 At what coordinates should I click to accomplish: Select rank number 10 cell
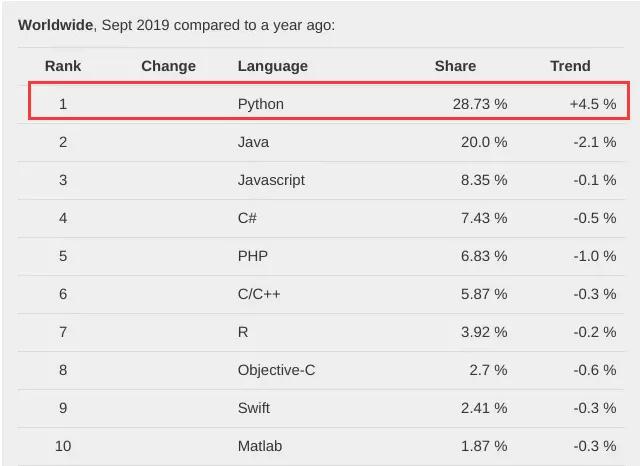coord(62,446)
